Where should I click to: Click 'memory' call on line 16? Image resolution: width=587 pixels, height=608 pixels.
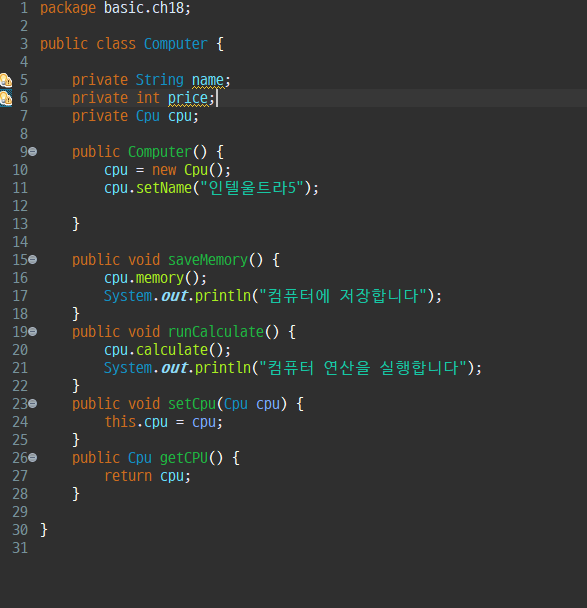click(x=160, y=278)
